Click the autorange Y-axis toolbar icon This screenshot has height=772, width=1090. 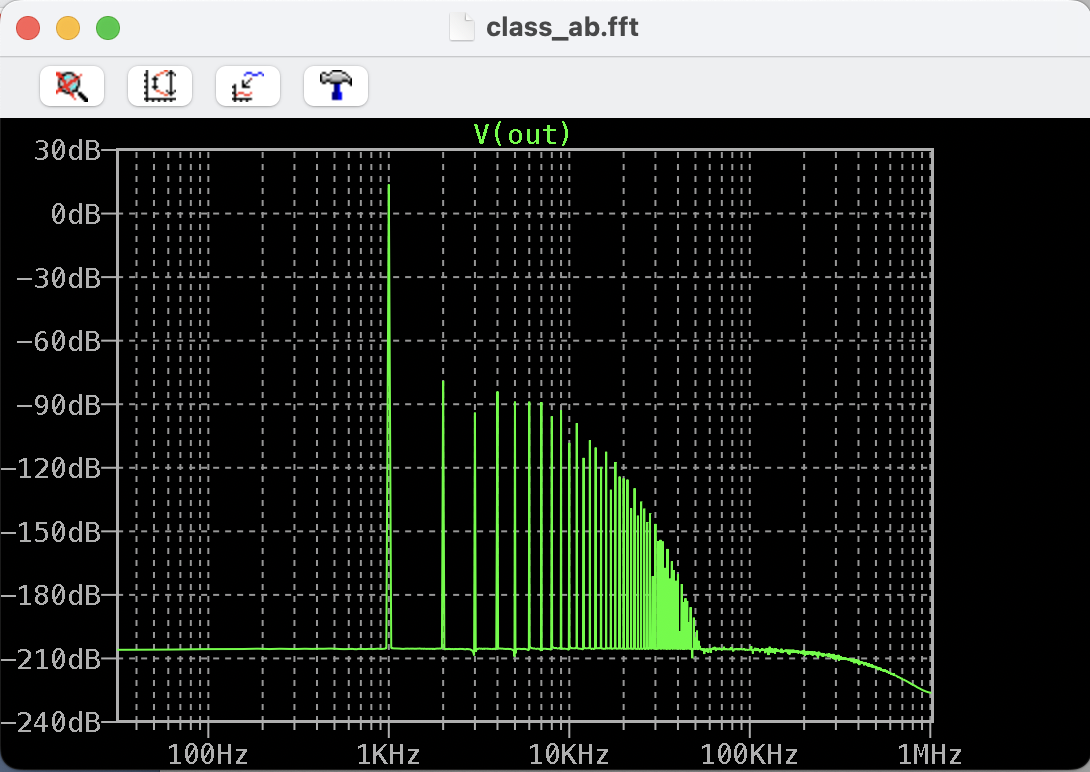click(160, 86)
